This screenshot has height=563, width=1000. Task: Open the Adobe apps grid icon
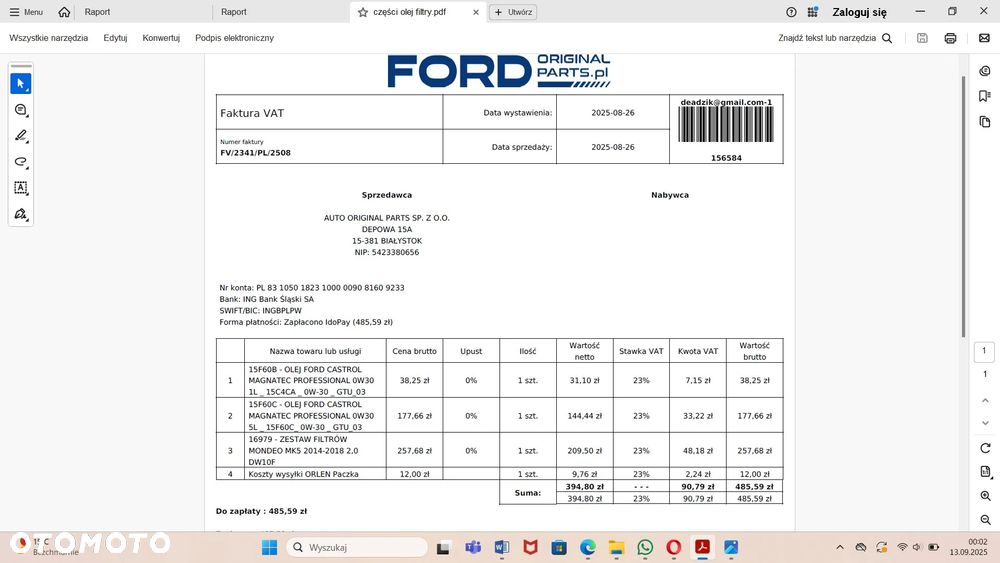pyautogui.click(x=812, y=12)
